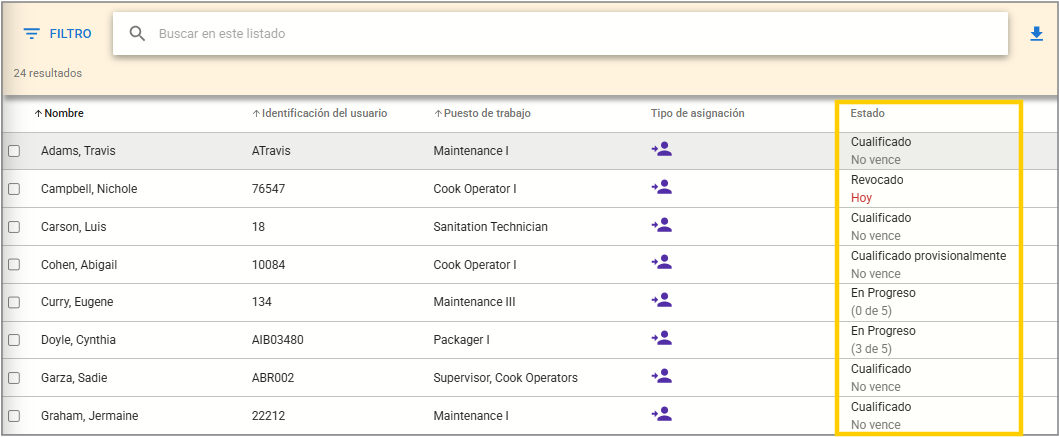This screenshot has width=1059, height=437.
Task: Open the FILTRO filter panel
Action: pyautogui.click(x=57, y=34)
